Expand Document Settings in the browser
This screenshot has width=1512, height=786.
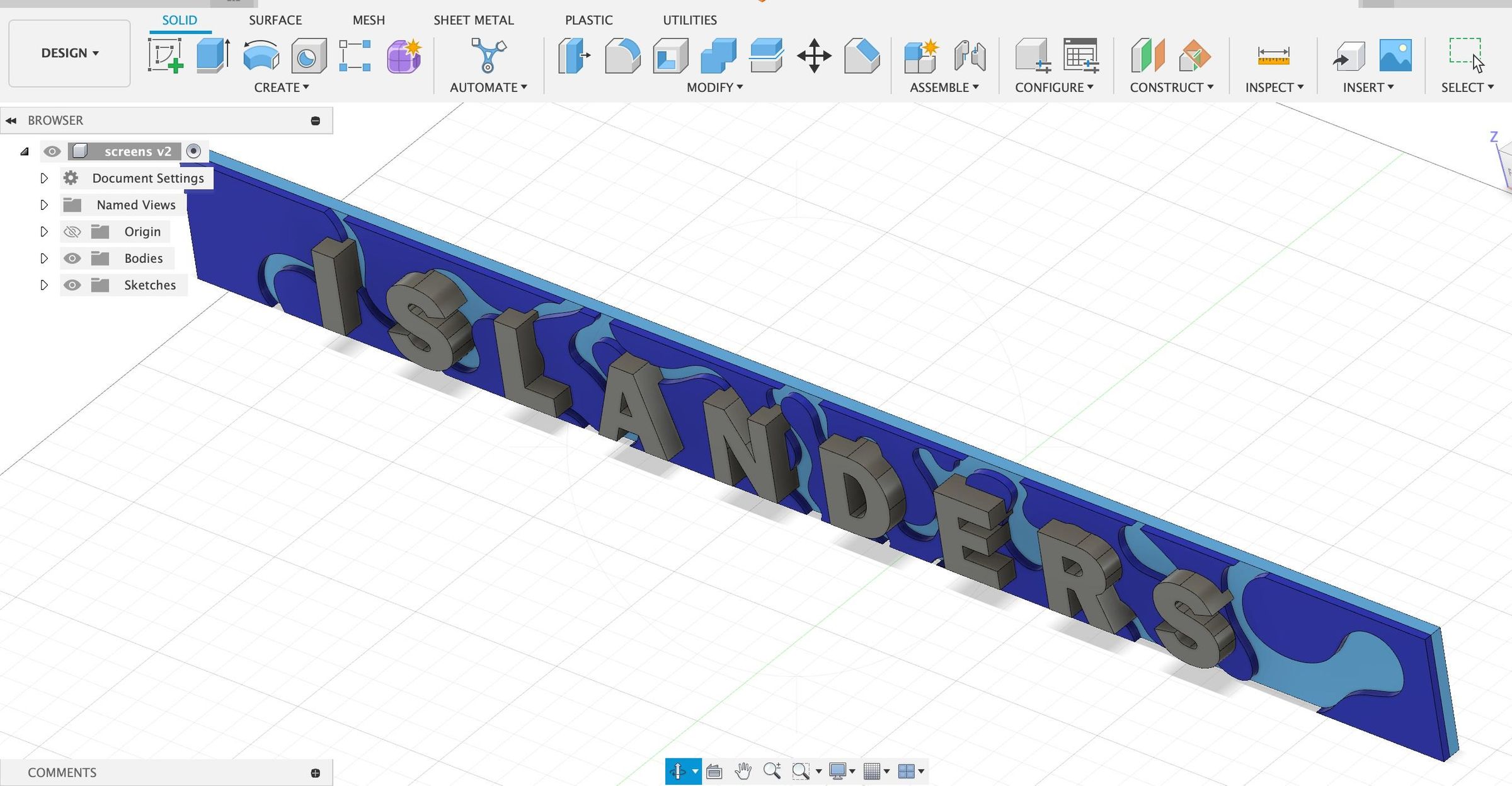[x=44, y=178]
